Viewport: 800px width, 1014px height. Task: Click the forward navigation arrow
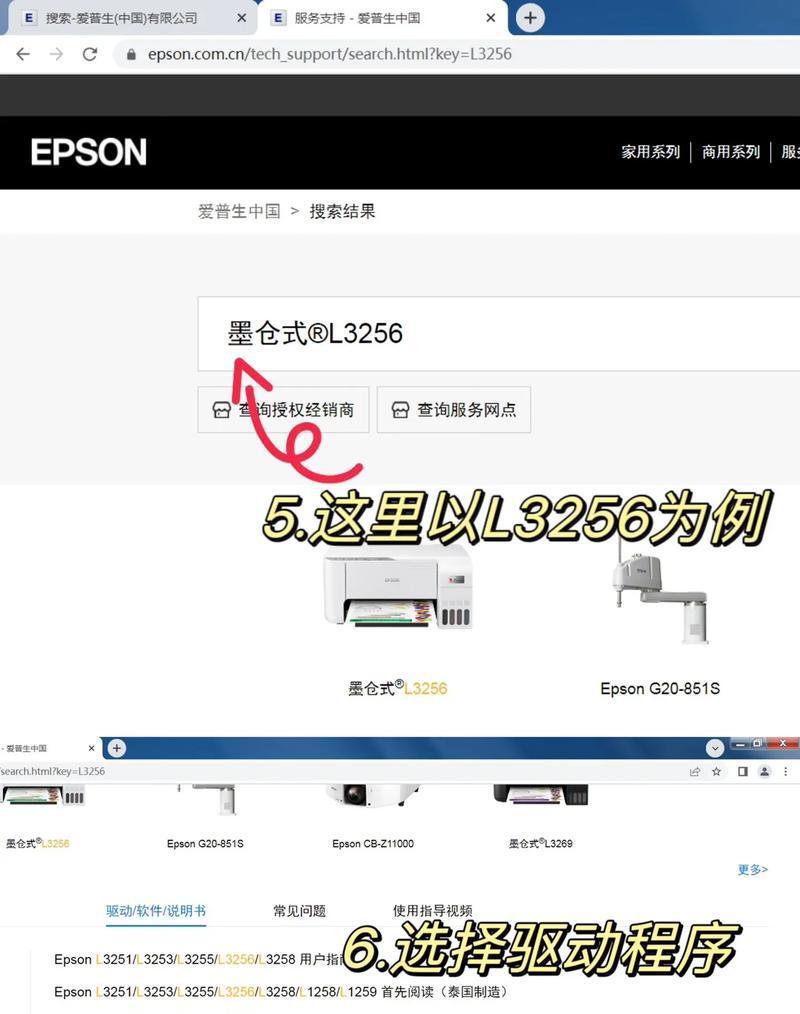[56, 54]
